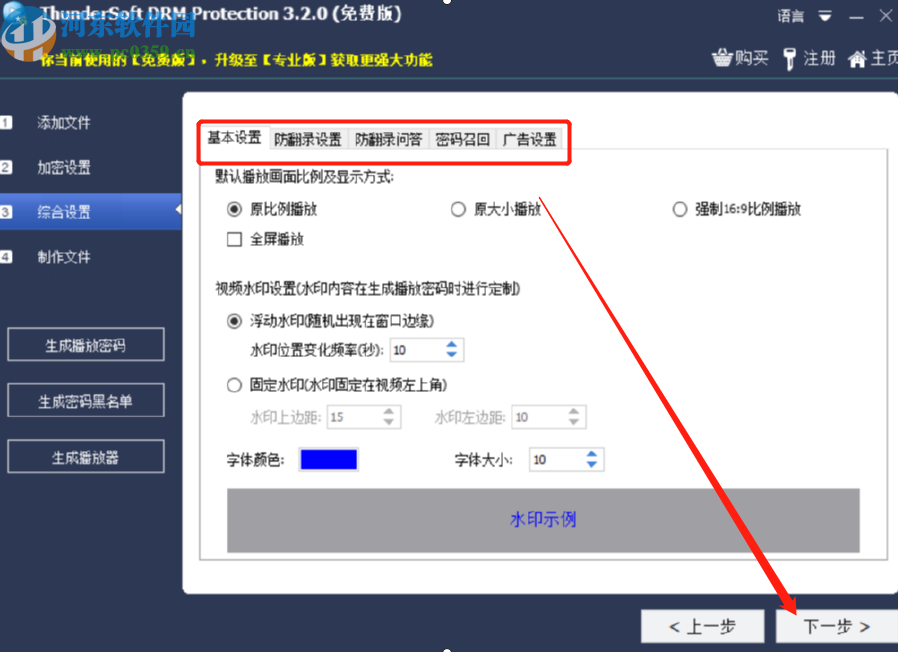The height and width of the screenshot is (652, 898).
Task: Choose 固定水印 watermark mode
Action: [x=233, y=384]
